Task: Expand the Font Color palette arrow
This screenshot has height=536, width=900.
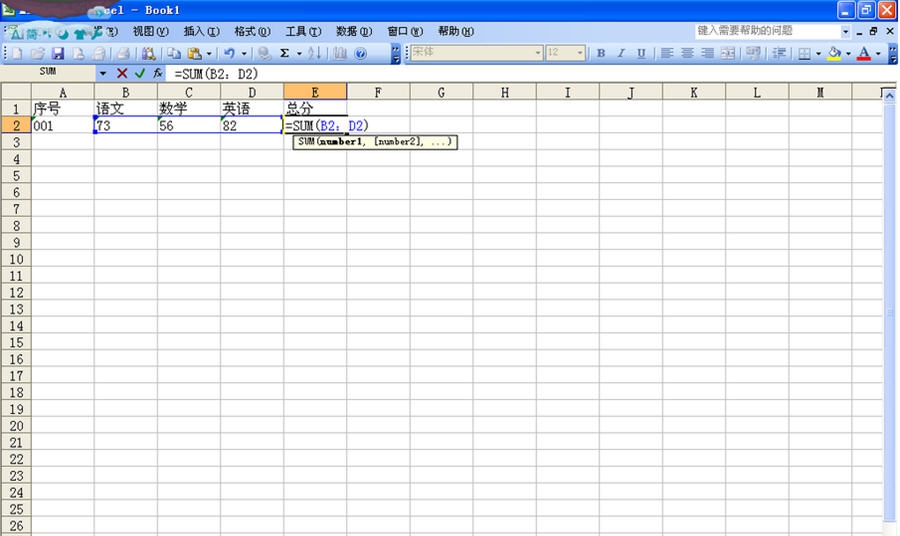Action: point(878,53)
